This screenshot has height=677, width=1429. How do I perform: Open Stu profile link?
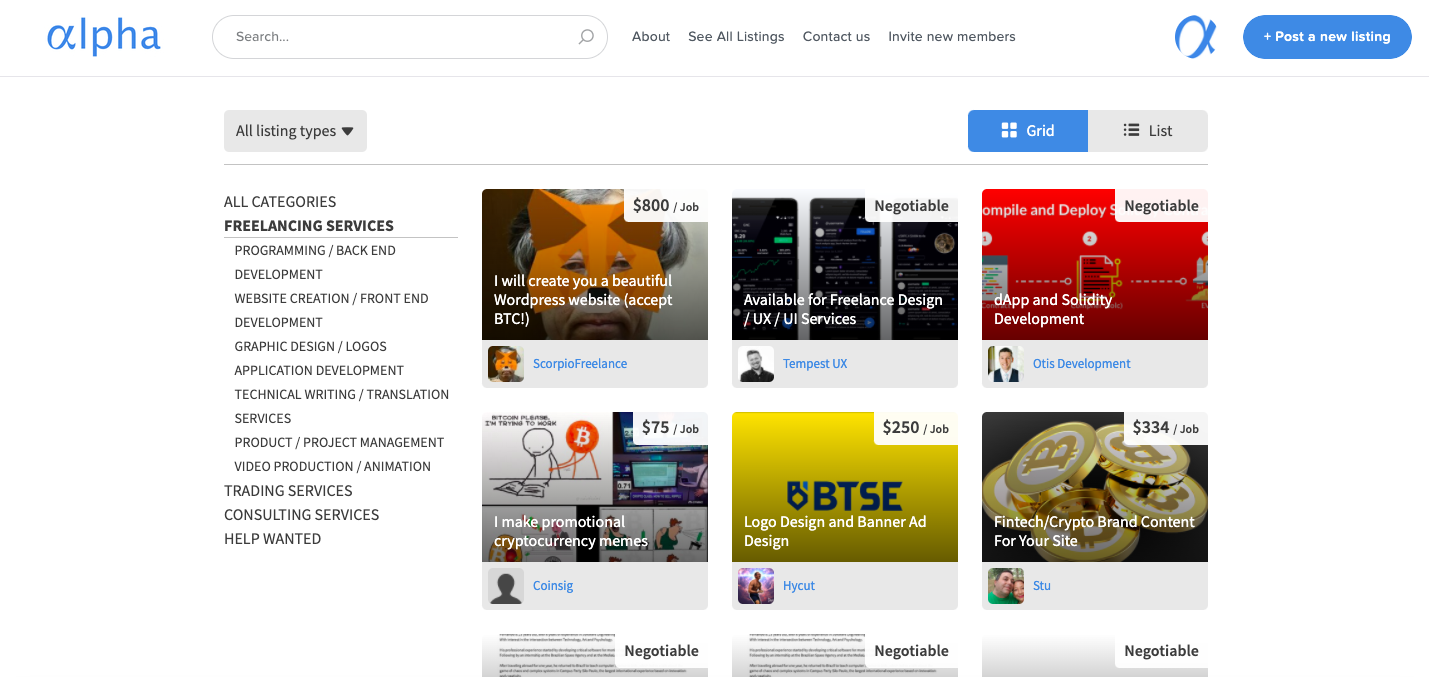click(x=1042, y=586)
